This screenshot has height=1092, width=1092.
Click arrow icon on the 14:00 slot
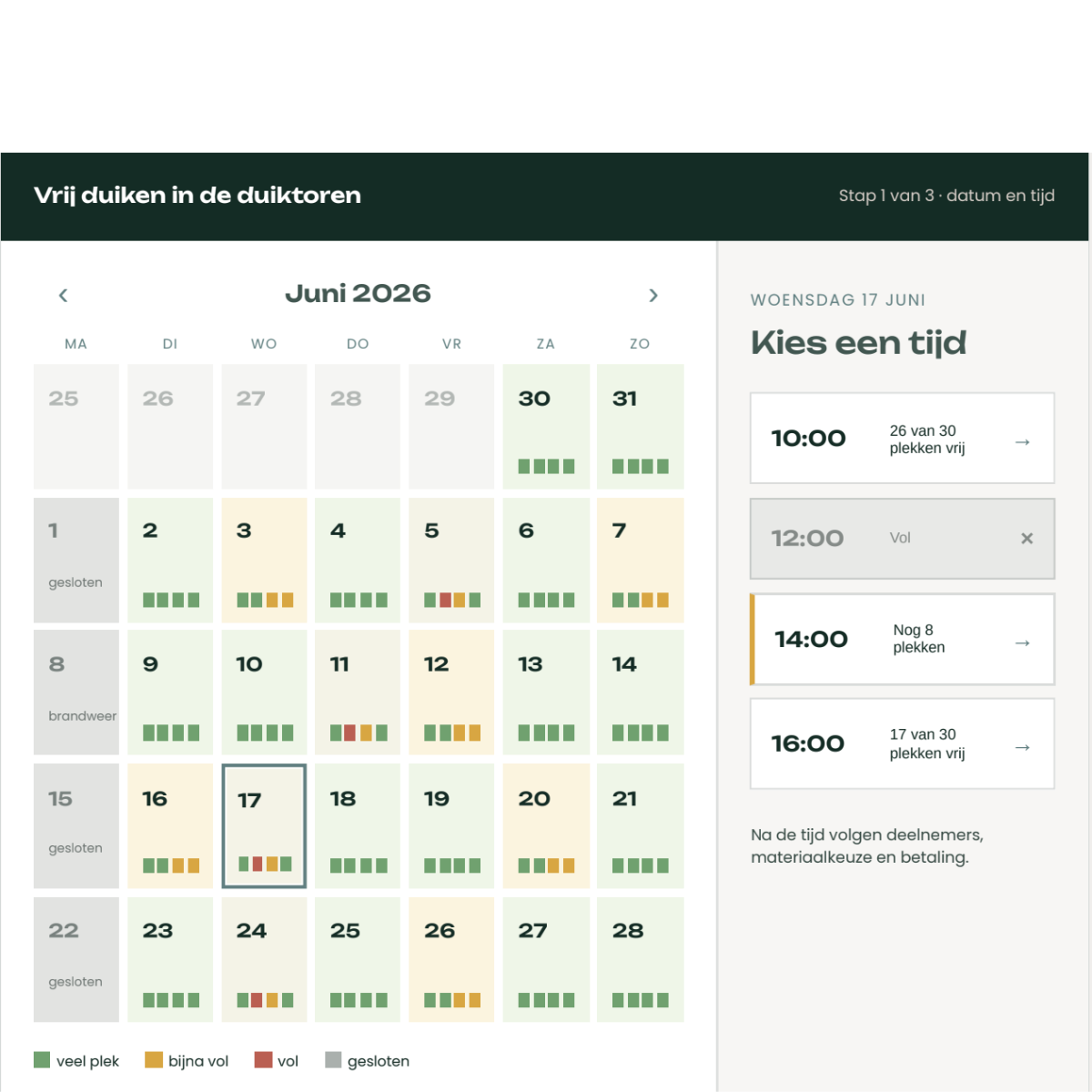tap(1022, 642)
